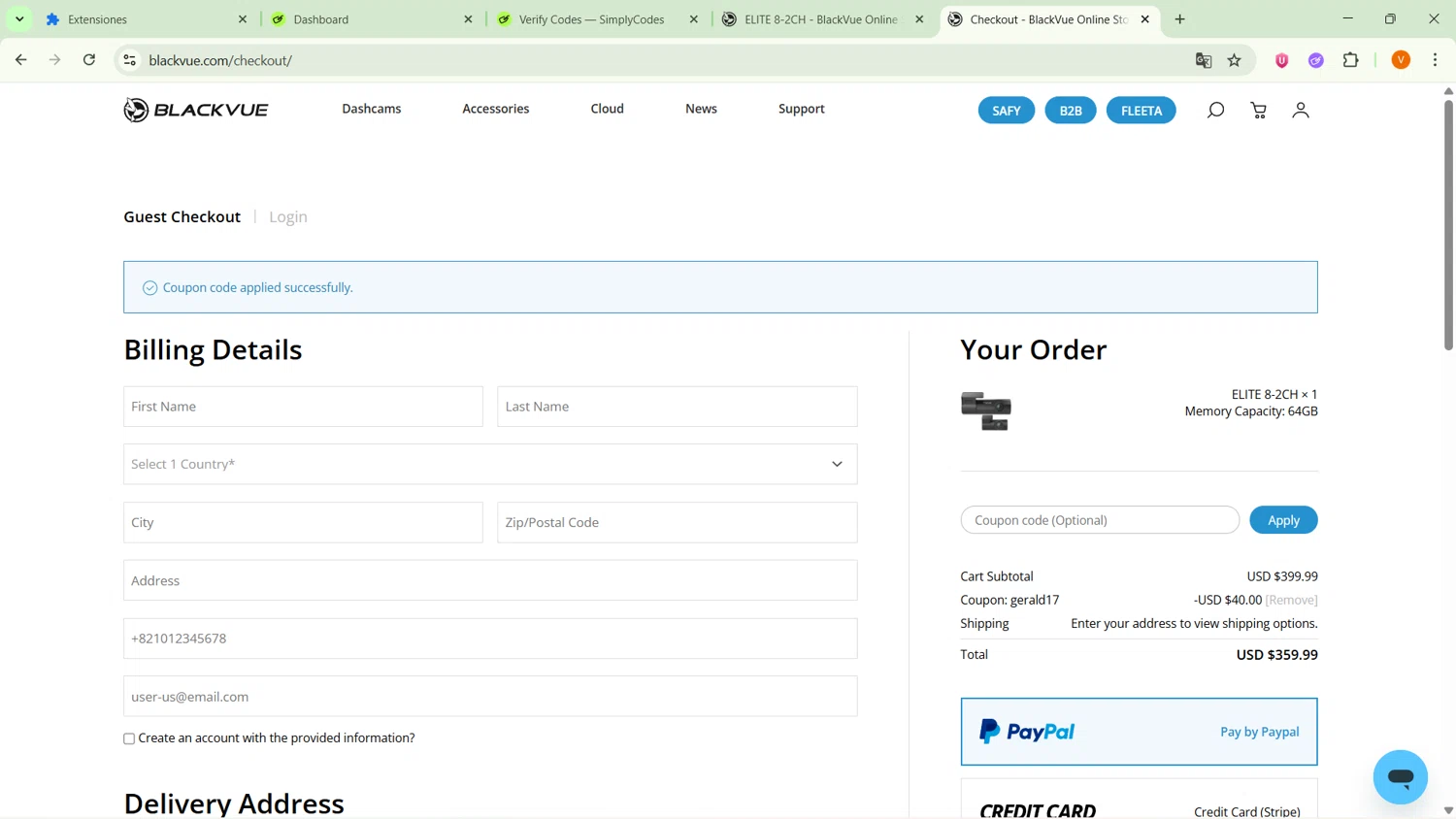
Task: Click the browser back arrow
Action: click(21, 60)
